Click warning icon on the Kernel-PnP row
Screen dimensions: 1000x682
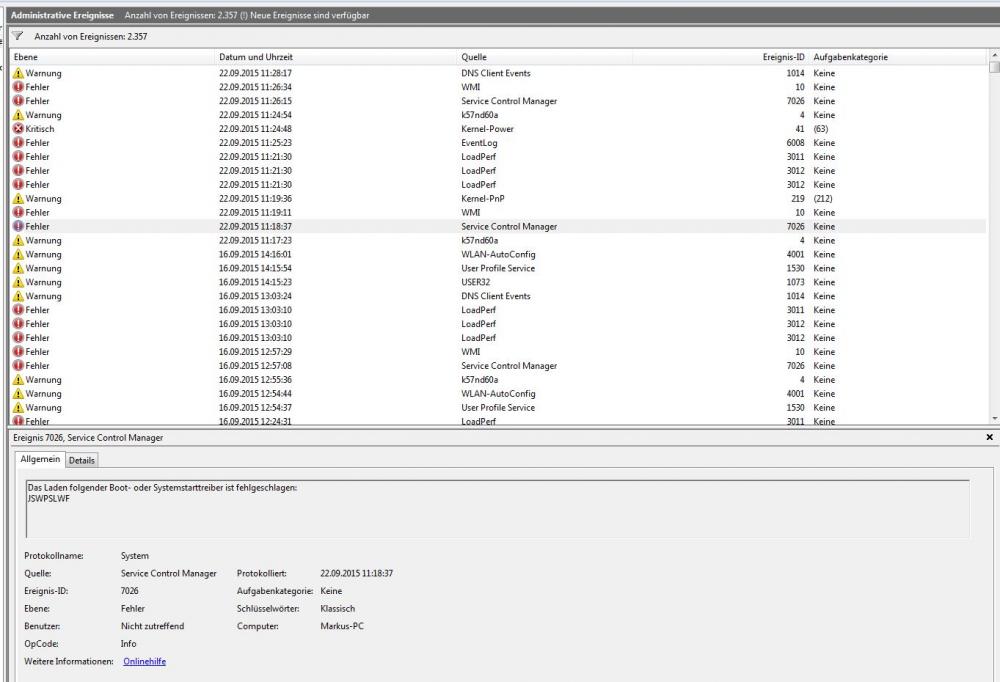(18, 199)
